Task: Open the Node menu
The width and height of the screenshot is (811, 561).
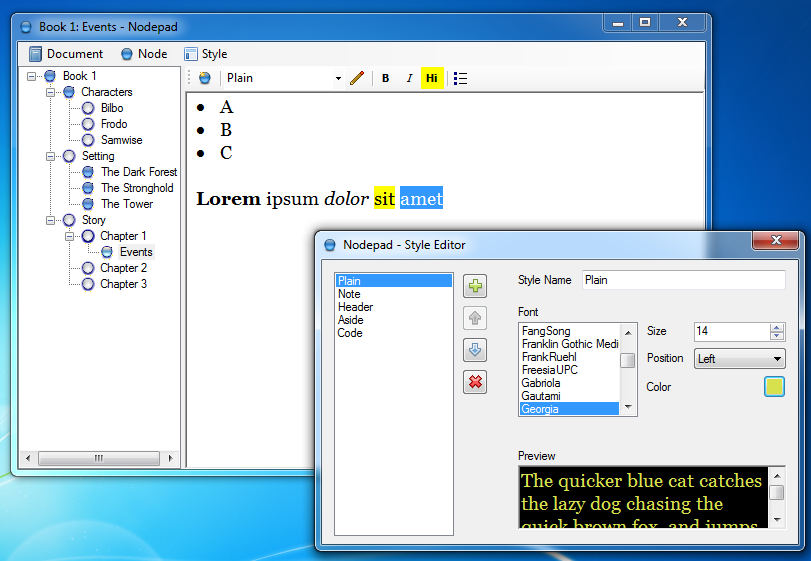Action: (144, 54)
